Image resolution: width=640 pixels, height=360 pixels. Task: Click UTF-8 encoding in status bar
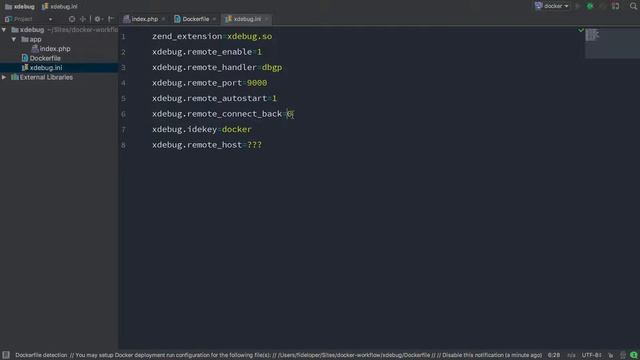(x=591, y=355)
